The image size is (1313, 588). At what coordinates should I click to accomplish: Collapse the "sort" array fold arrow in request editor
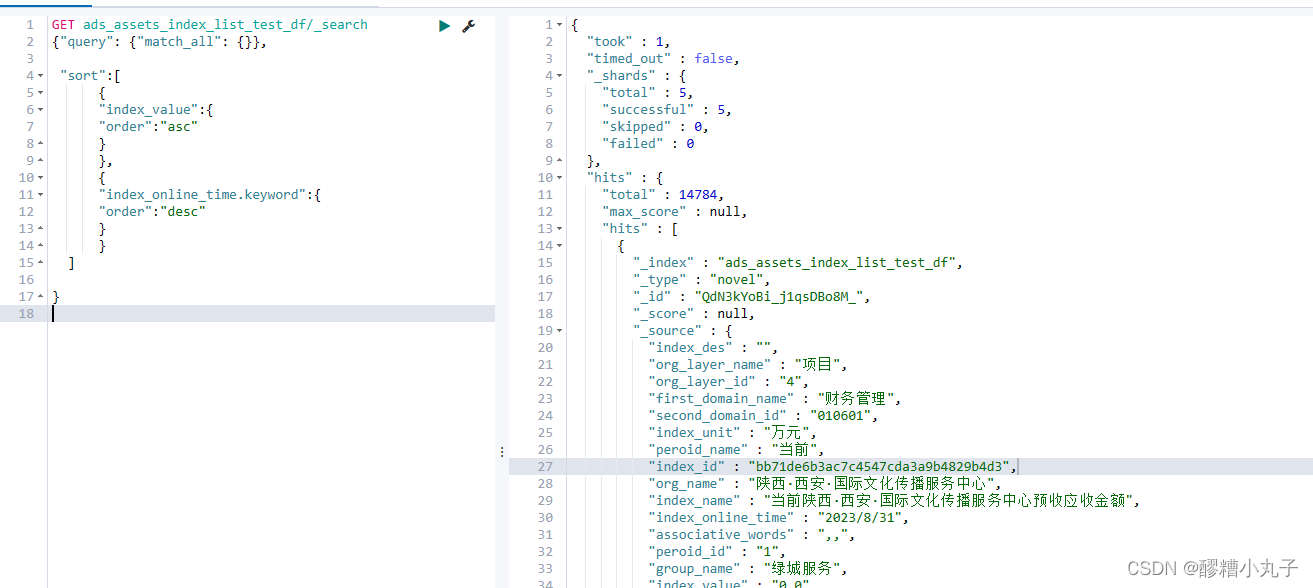39,76
